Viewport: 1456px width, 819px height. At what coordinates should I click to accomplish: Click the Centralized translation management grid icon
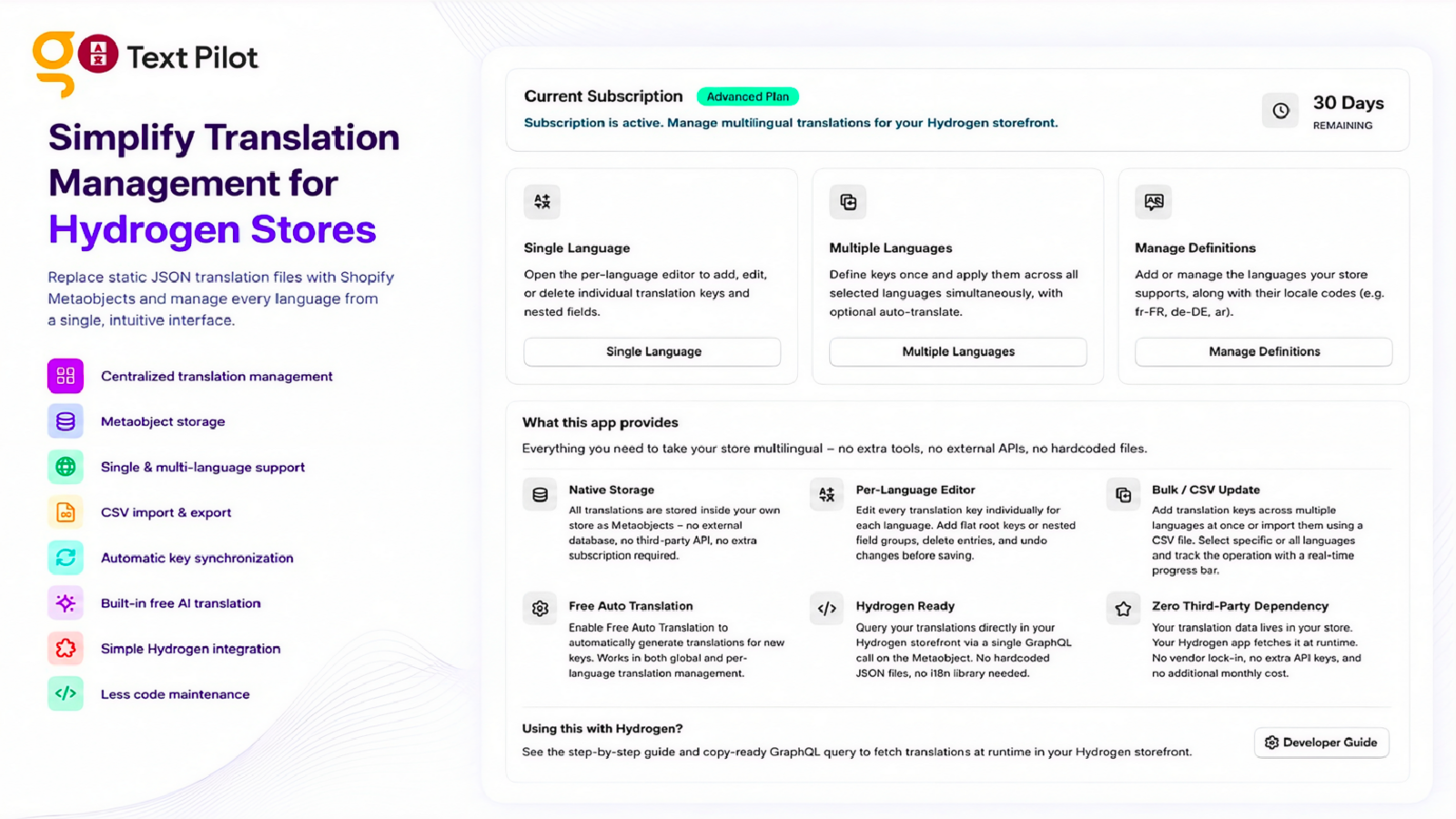pos(66,376)
